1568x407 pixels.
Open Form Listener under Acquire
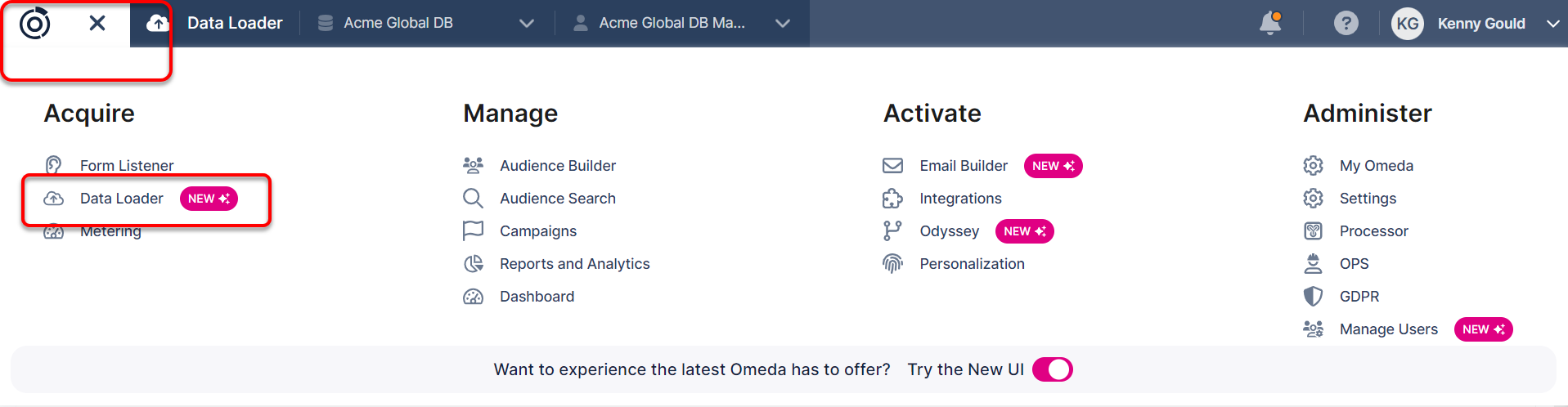pyautogui.click(x=127, y=166)
